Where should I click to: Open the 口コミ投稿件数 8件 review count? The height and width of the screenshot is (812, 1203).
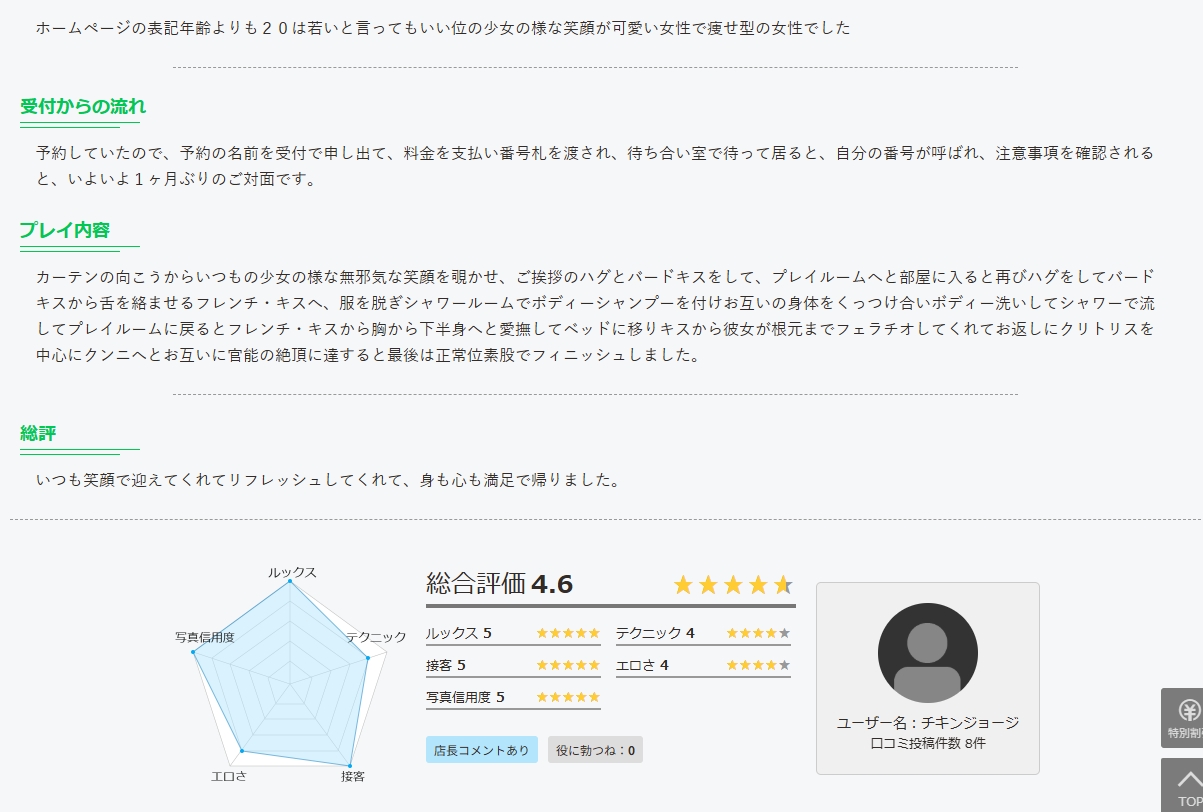(x=927, y=743)
